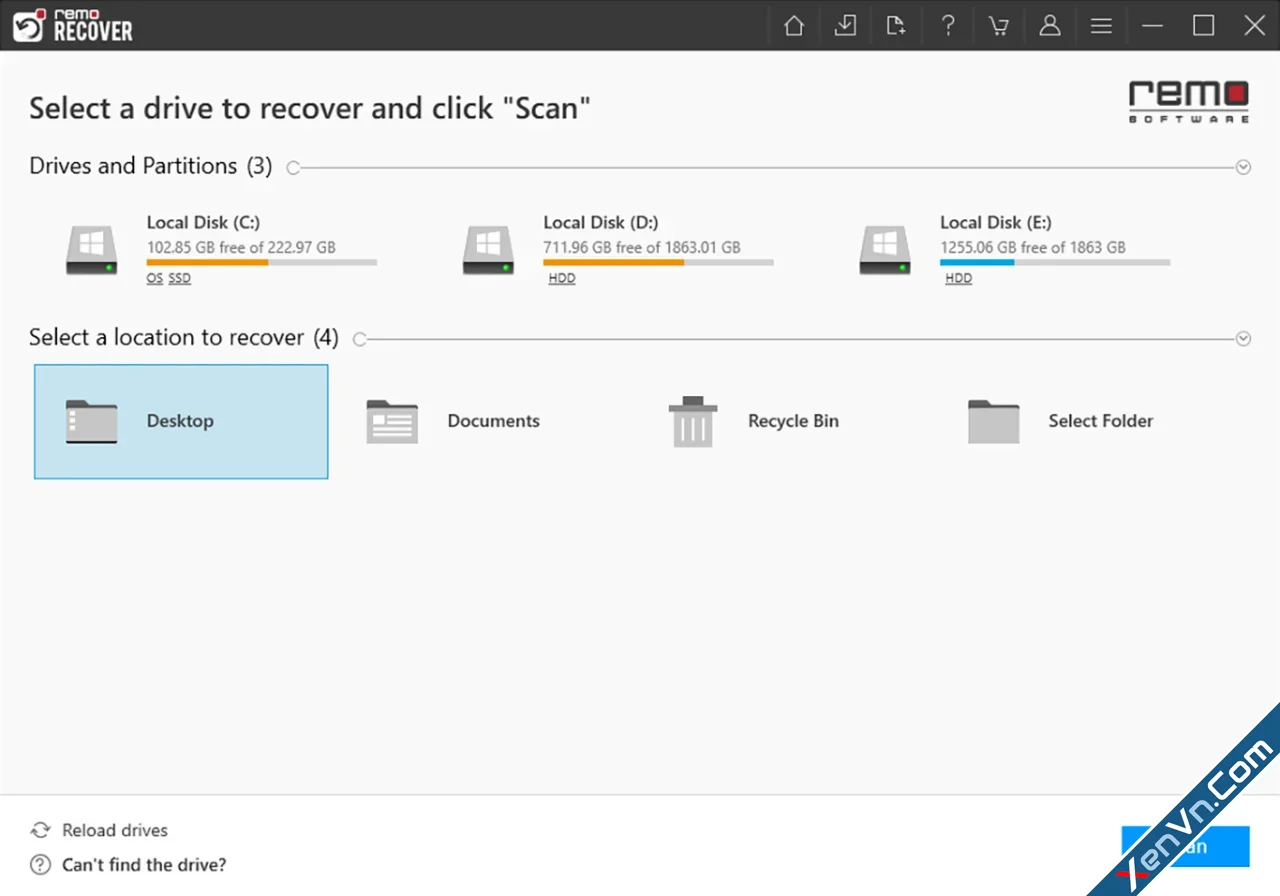The height and width of the screenshot is (896, 1280).
Task: Click the SSD tag under Local Disk (C:)
Action: (x=179, y=278)
